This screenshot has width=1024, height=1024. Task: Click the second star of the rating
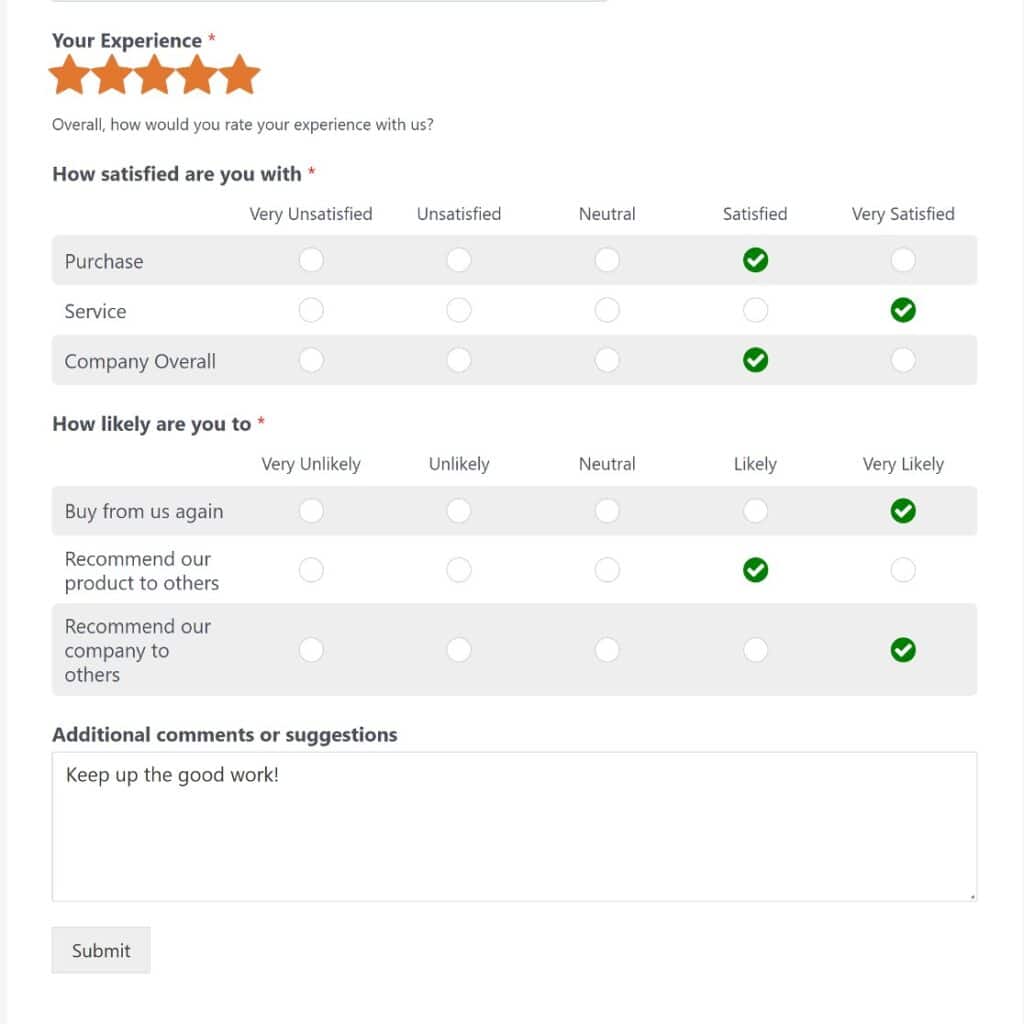tap(112, 73)
